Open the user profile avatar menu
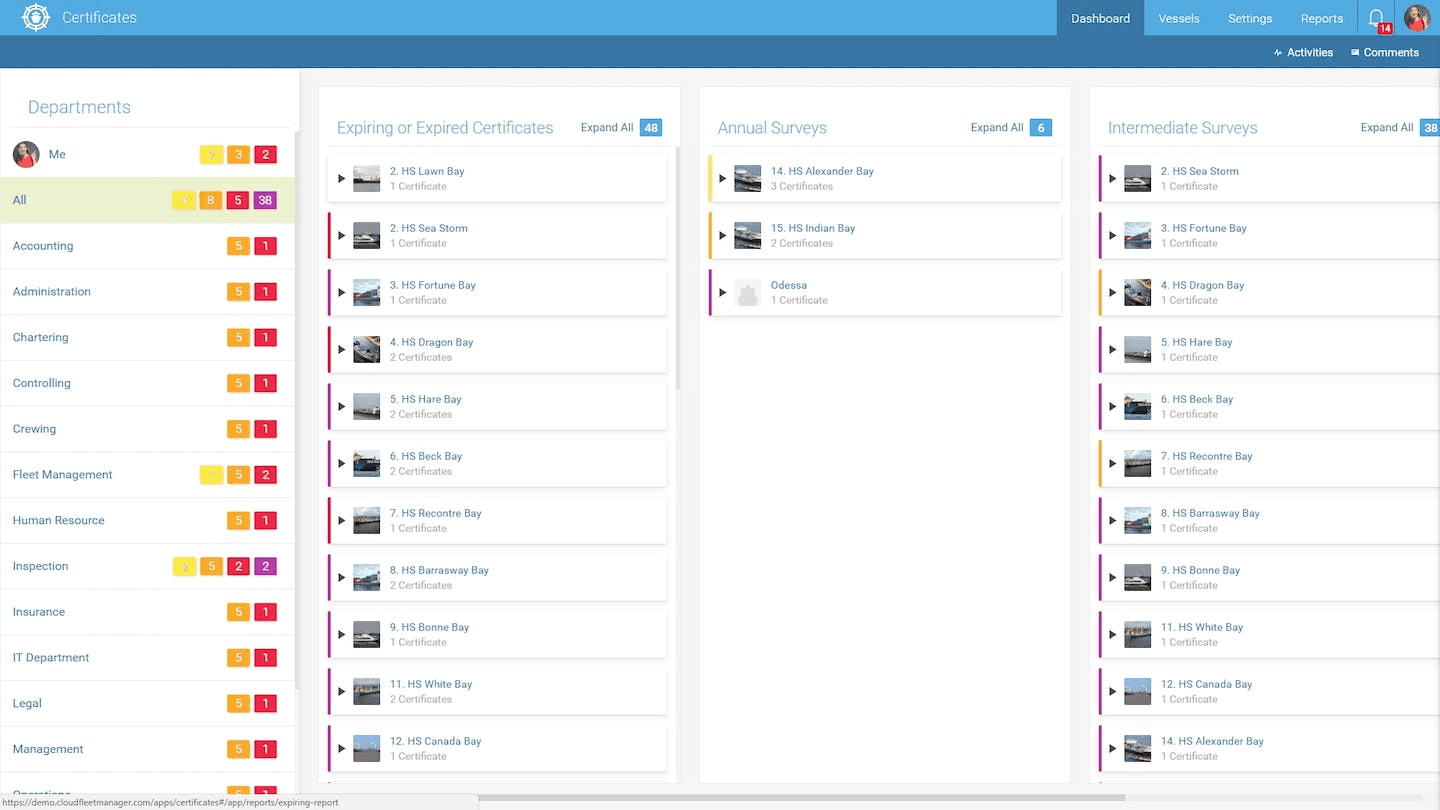 click(x=1417, y=17)
